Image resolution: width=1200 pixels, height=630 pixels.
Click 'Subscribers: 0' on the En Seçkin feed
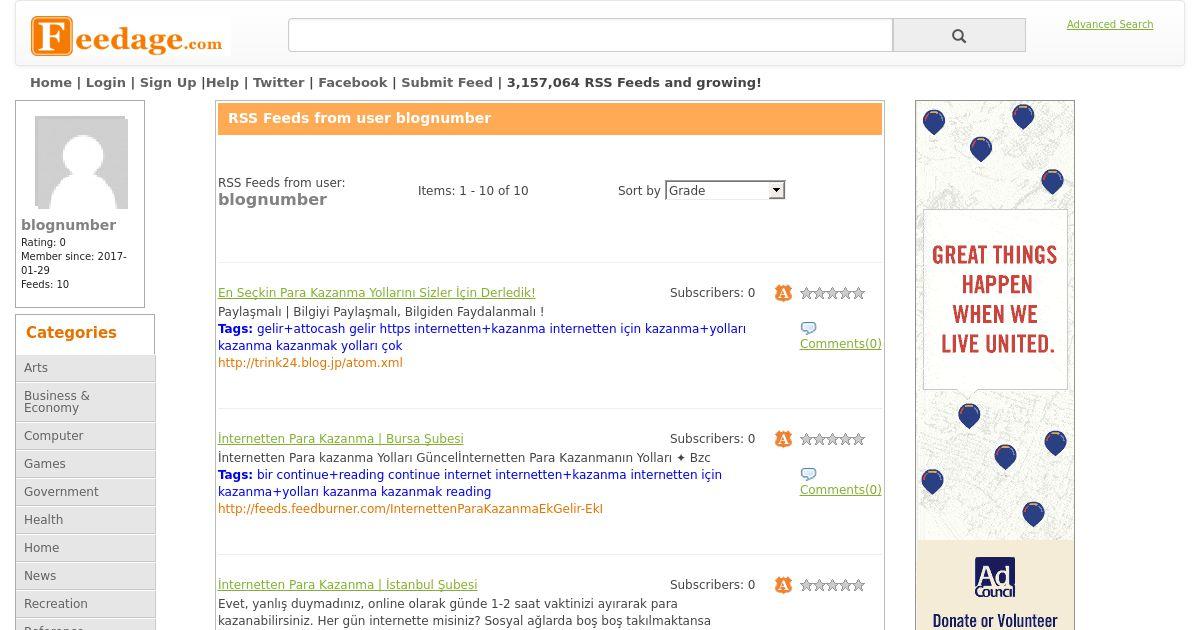(713, 293)
